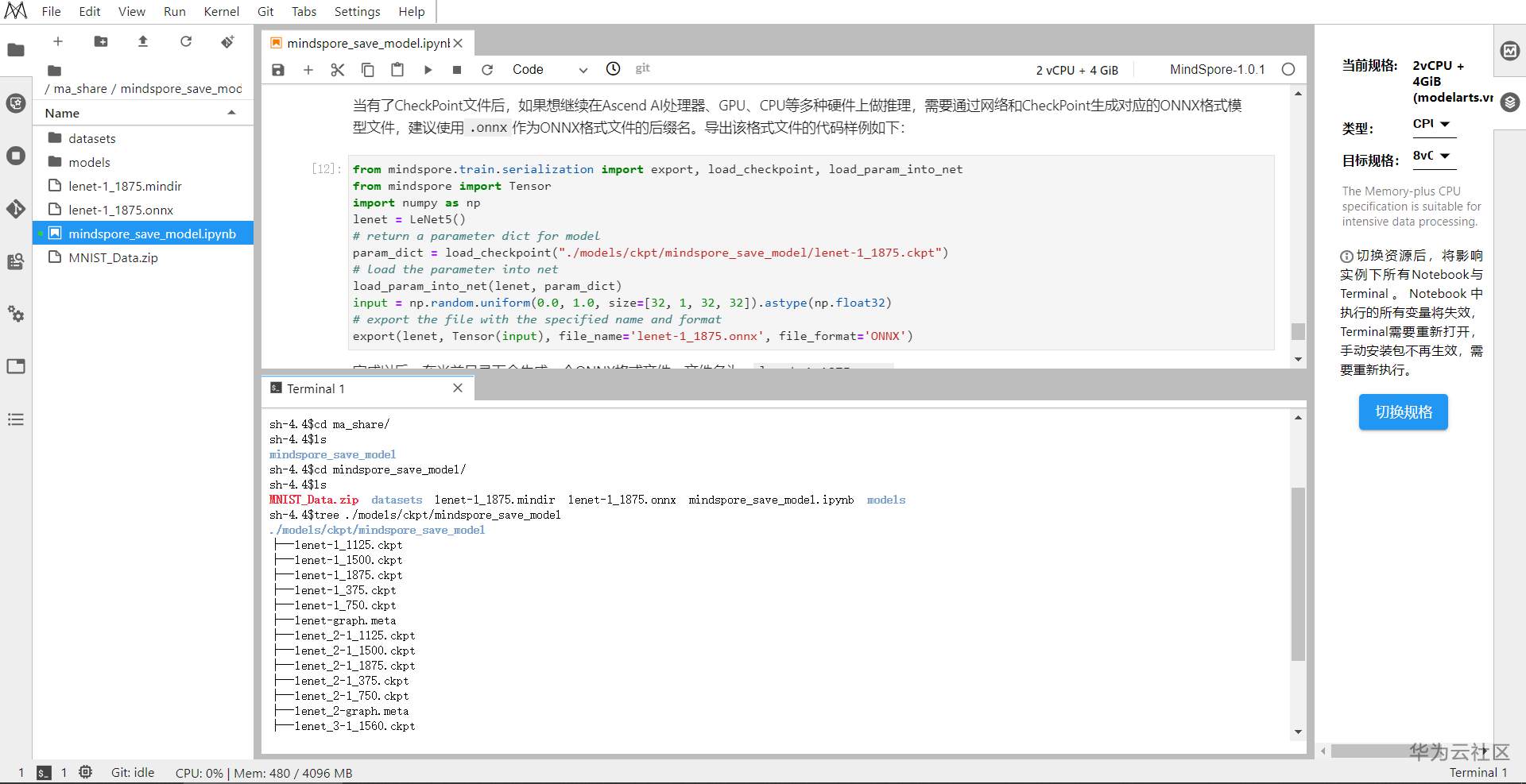Open the File menu
This screenshot has height=784, width=1526.
51,11
